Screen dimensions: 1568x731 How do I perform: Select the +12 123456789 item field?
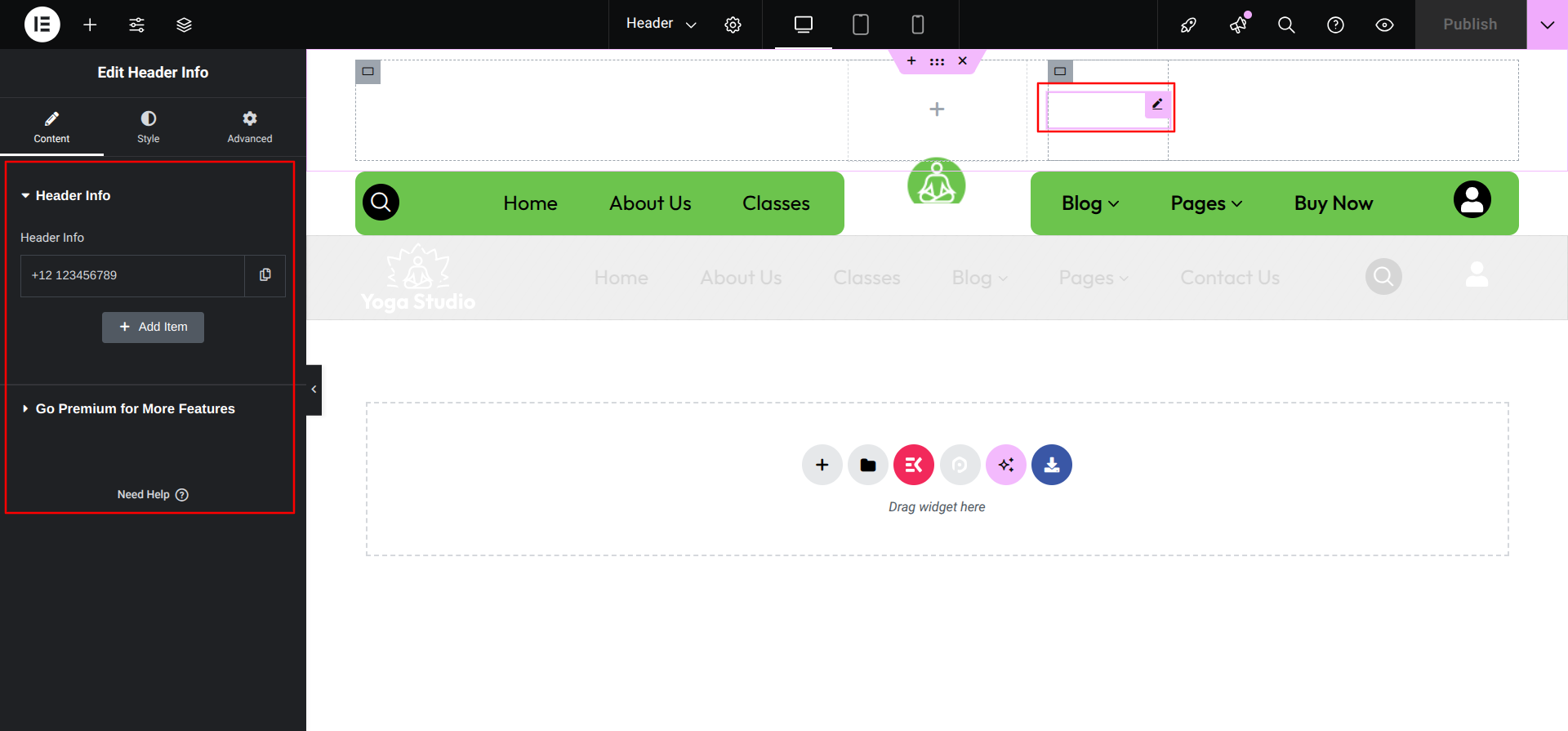point(132,275)
